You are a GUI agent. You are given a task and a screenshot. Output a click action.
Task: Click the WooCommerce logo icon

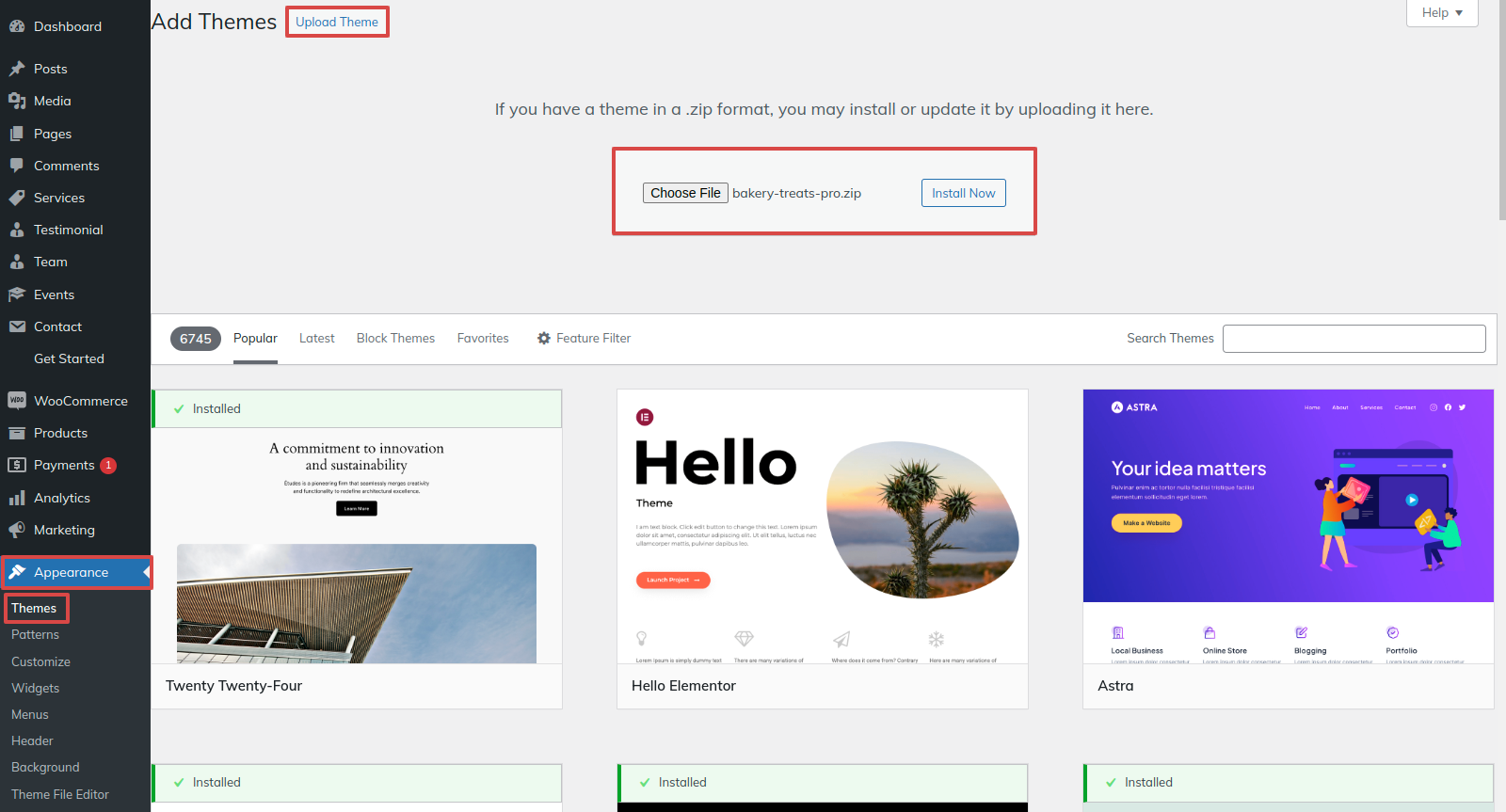point(17,401)
